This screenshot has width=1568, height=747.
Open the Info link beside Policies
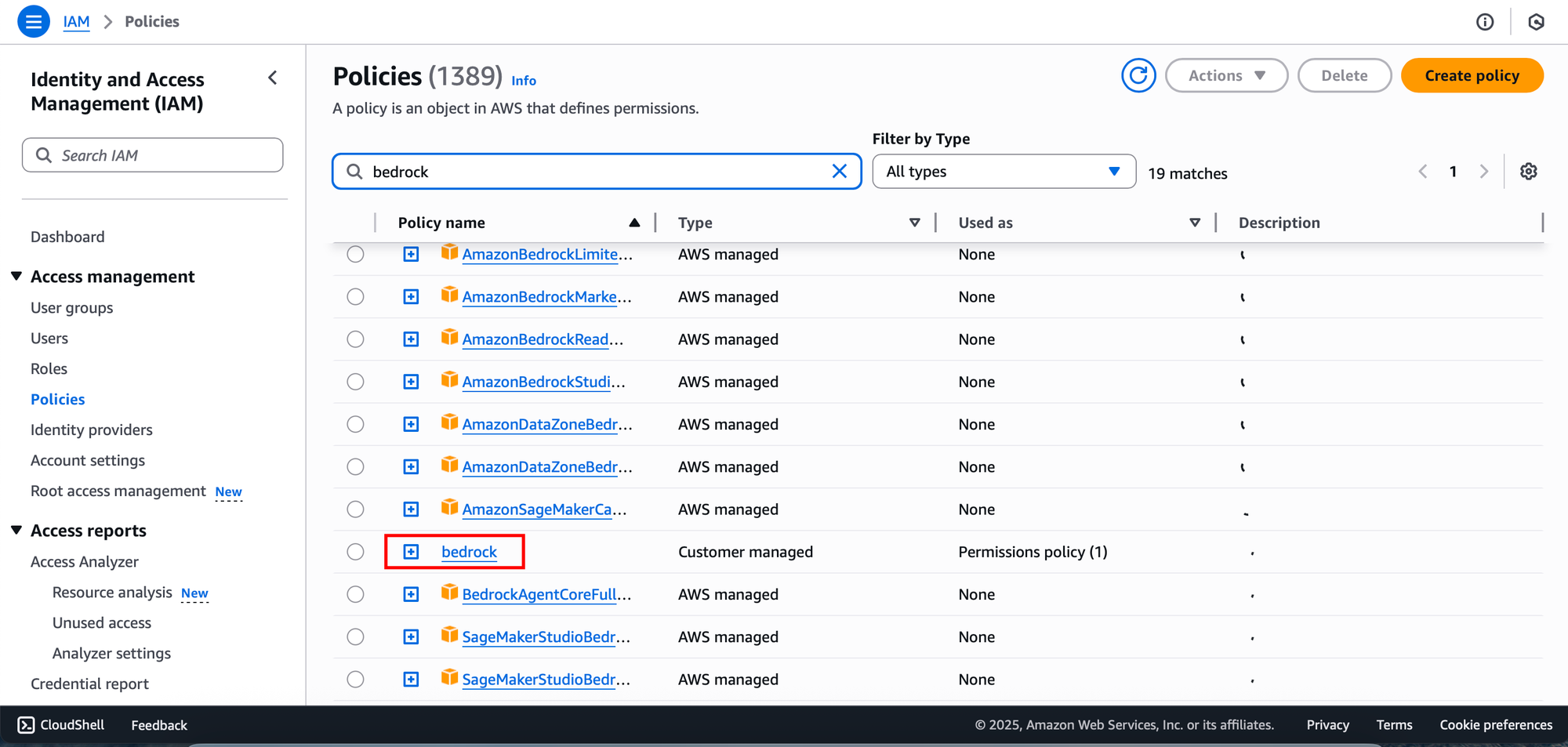tap(524, 80)
